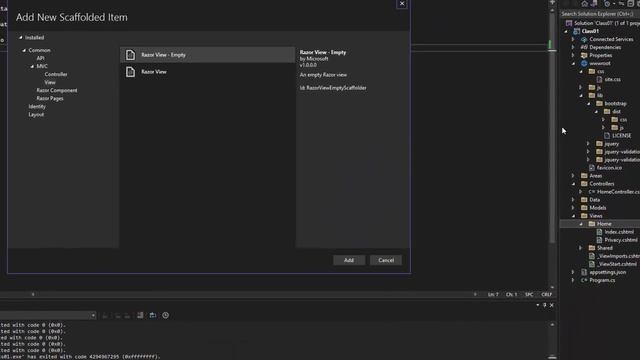Collapse the wwwroot node arrow

click(x=573, y=64)
